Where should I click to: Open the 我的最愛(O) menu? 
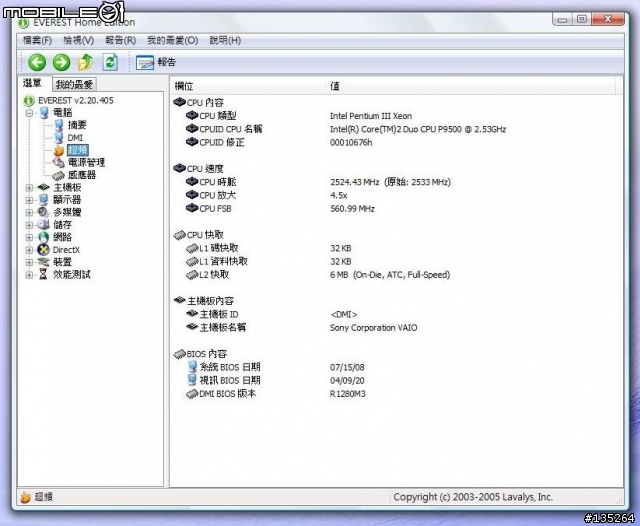click(x=173, y=40)
